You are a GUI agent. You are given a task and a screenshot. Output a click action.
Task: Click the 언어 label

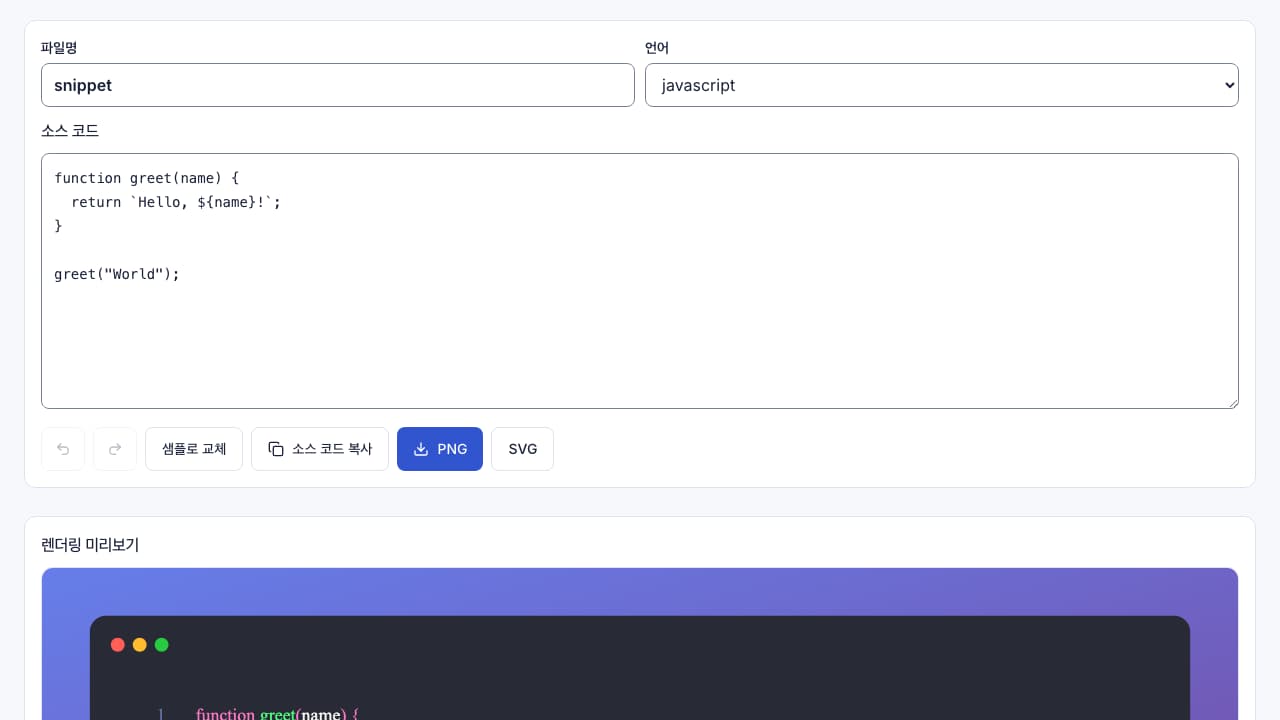coord(657,47)
